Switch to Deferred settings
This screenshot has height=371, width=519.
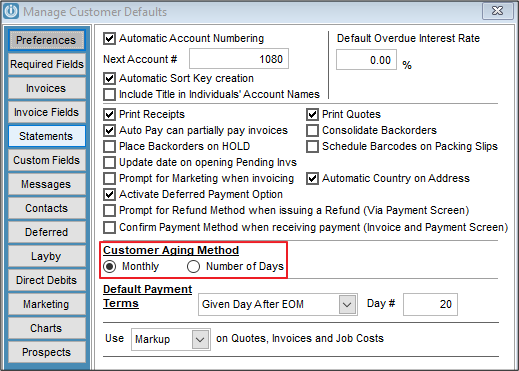46,232
